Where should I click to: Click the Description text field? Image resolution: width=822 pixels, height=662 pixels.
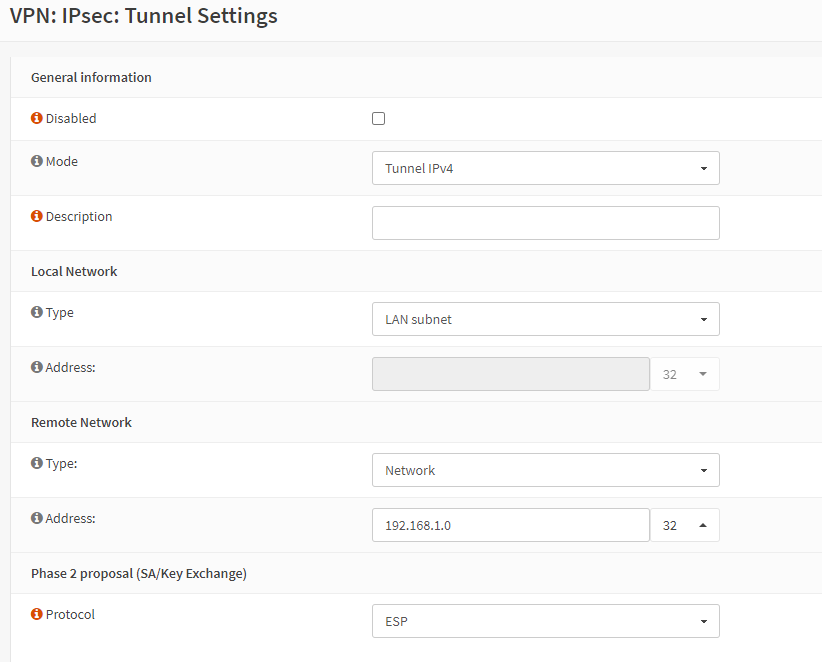(x=545, y=223)
